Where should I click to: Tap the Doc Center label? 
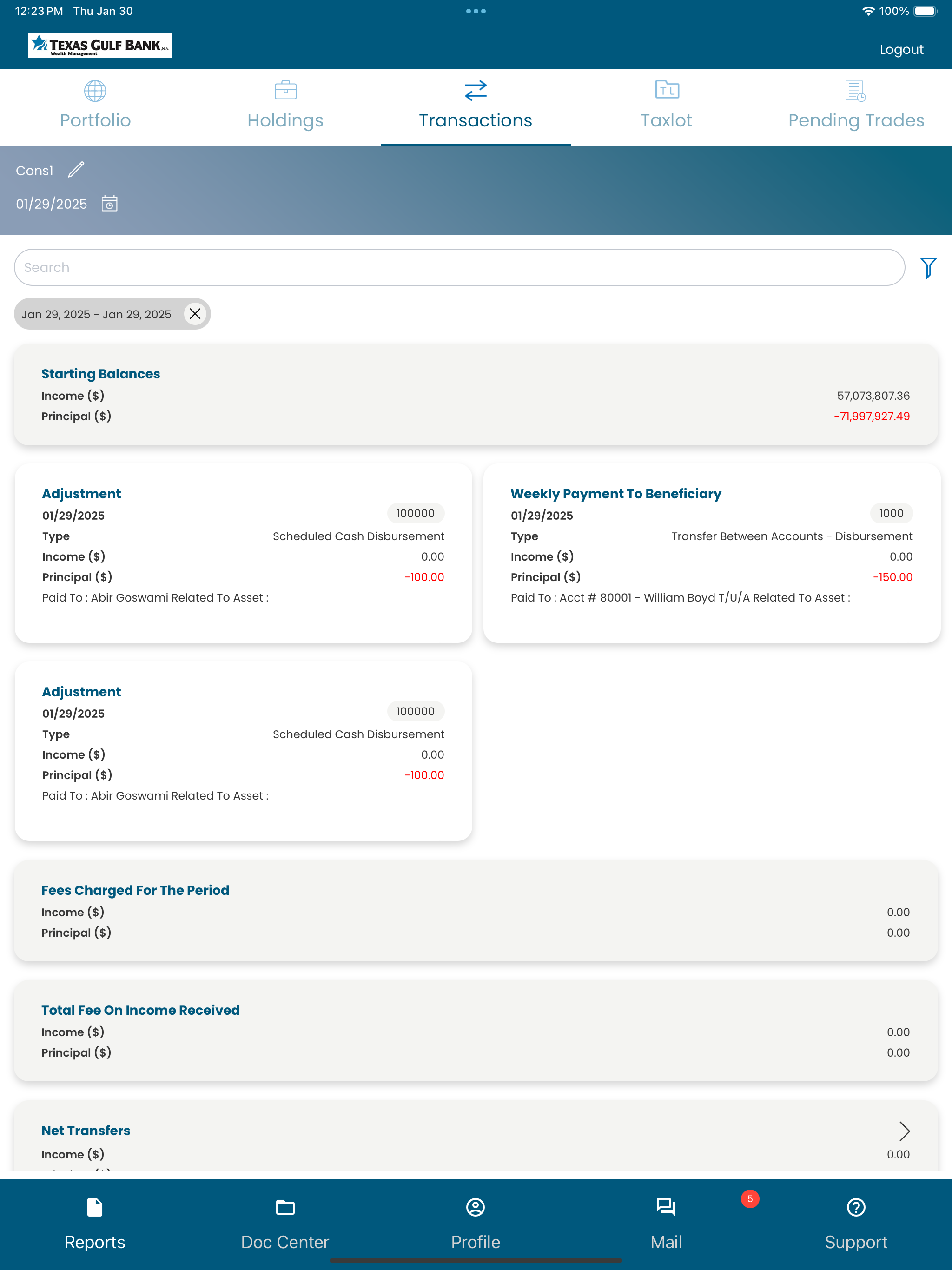pyautogui.click(x=285, y=1242)
